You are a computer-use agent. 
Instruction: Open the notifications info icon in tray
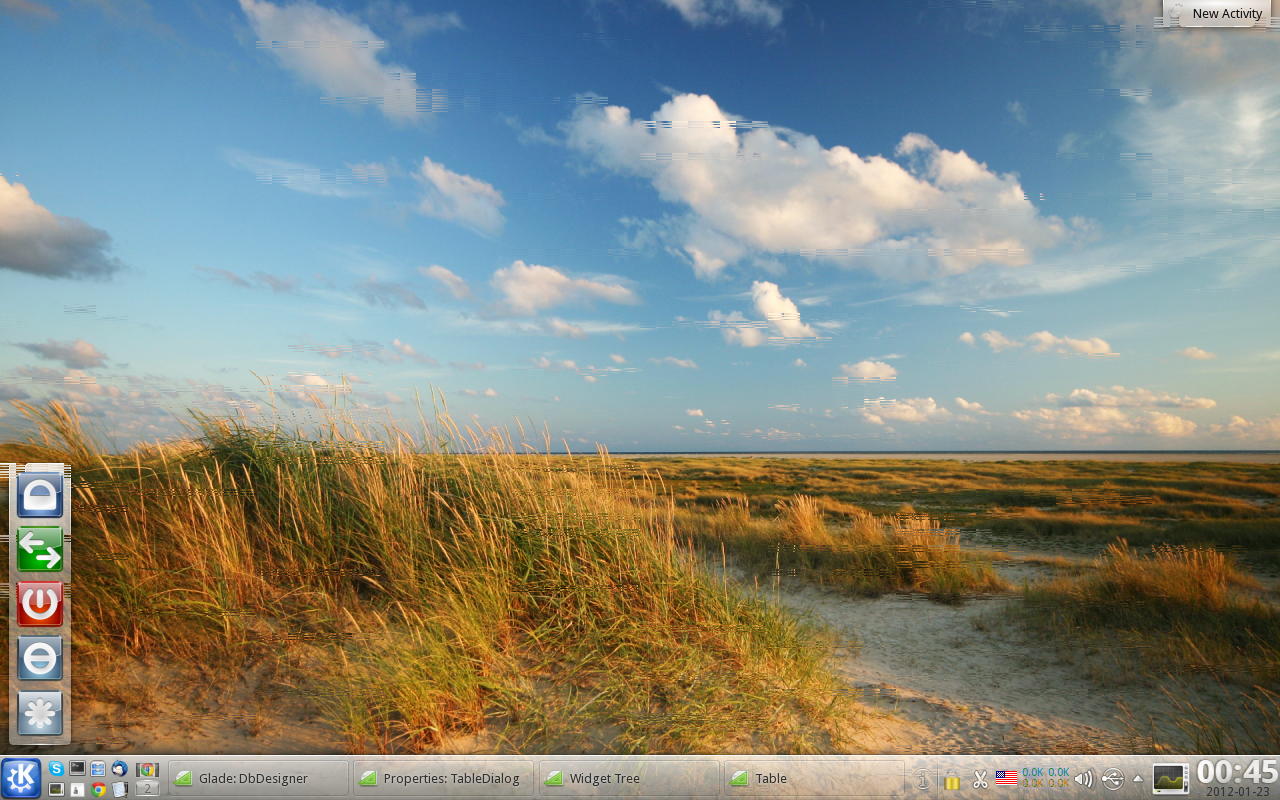923,779
